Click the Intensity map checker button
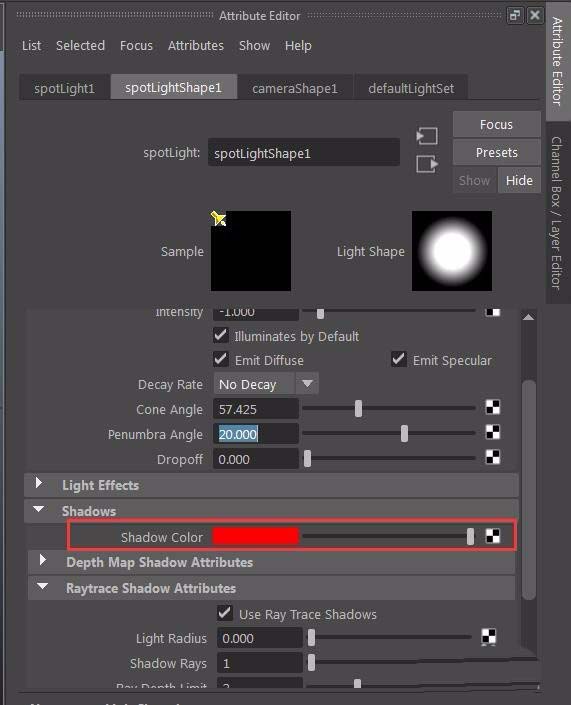This screenshot has width=571, height=705. click(x=493, y=312)
